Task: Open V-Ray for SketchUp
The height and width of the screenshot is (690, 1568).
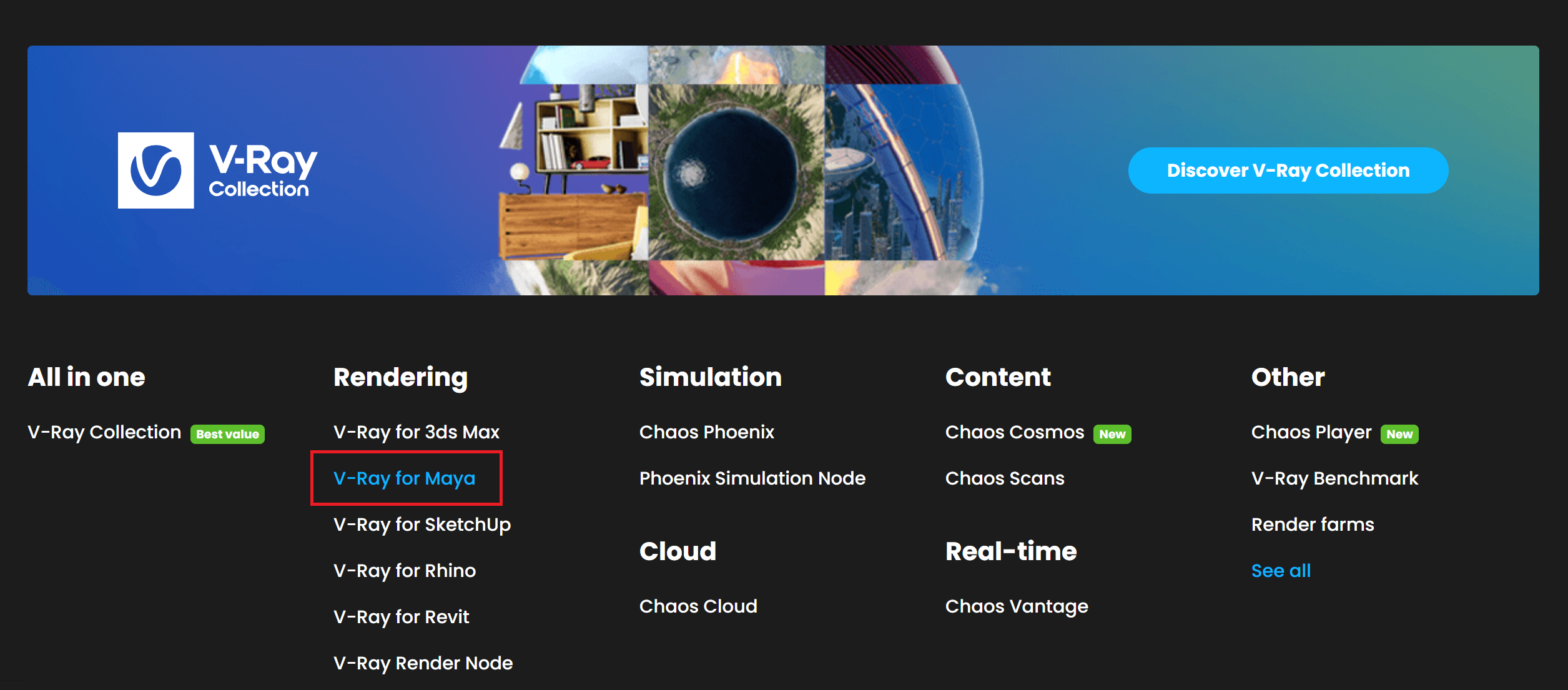Action: pyautogui.click(x=422, y=525)
